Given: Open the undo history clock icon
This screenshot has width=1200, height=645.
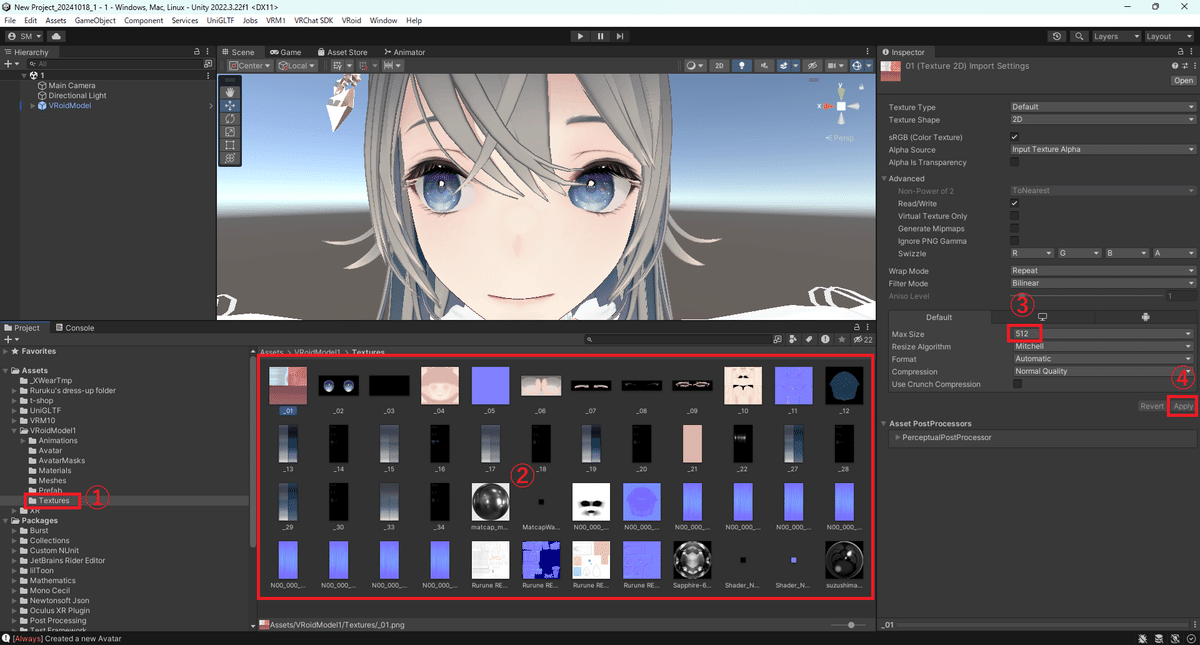Looking at the screenshot, I should pyautogui.click(x=1058, y=36).
